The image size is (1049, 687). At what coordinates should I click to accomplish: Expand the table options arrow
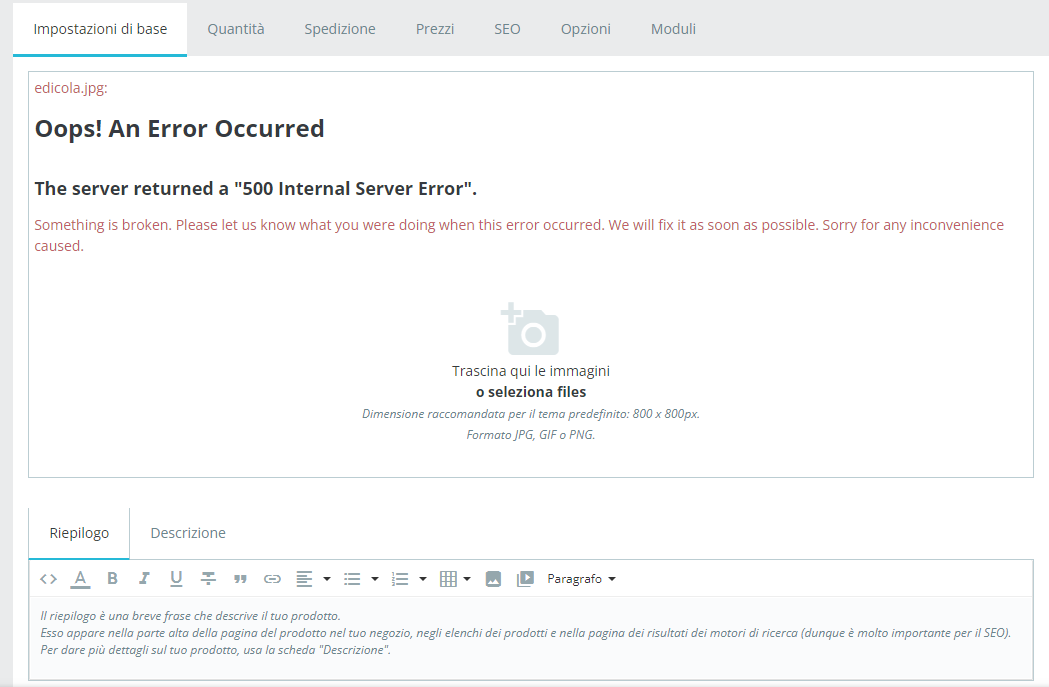pos(467,579)
